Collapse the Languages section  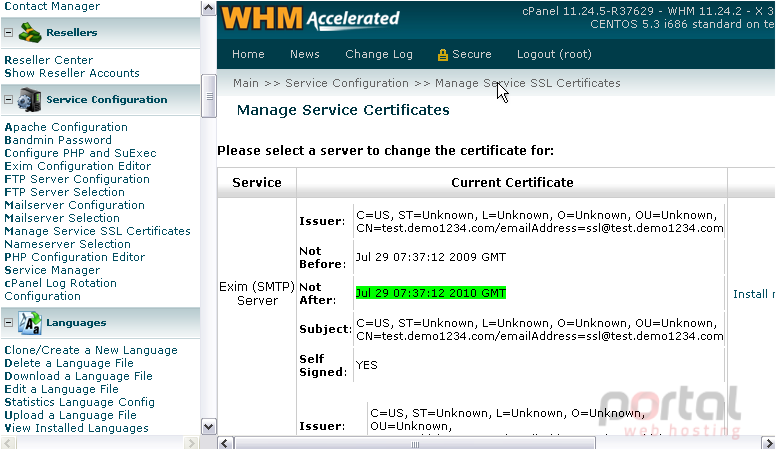(8, 323)
